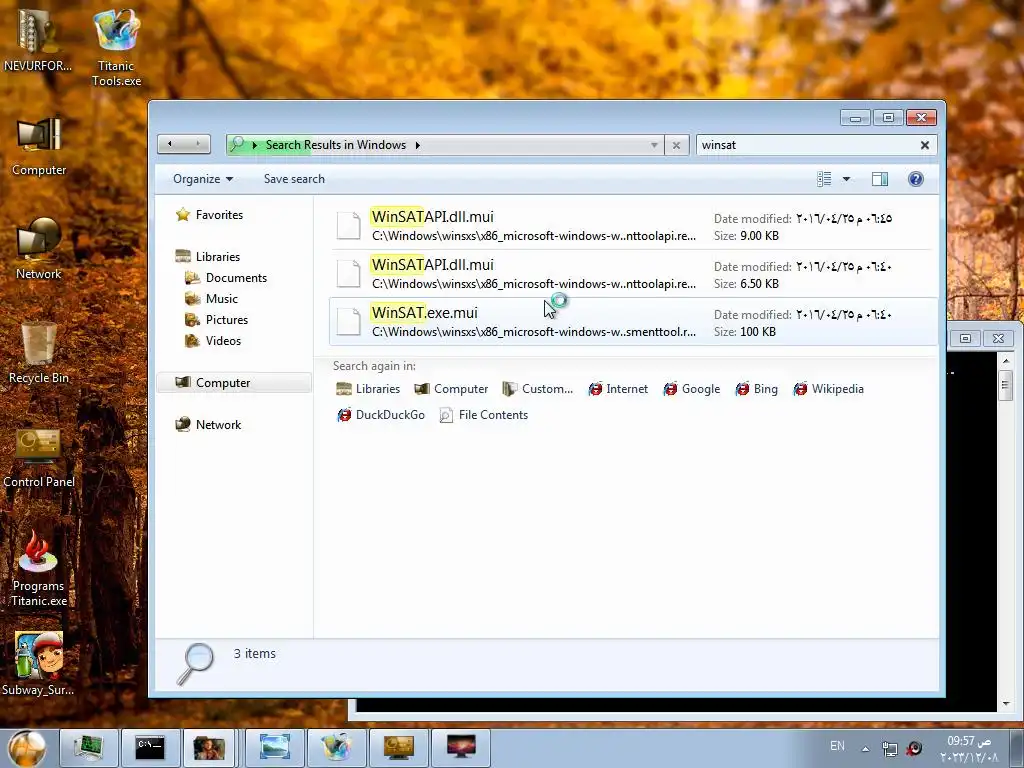Click the Internet search-again icon
This screenshot has height=768, width=1024.
pyautogui.click(x=618, y=389)
